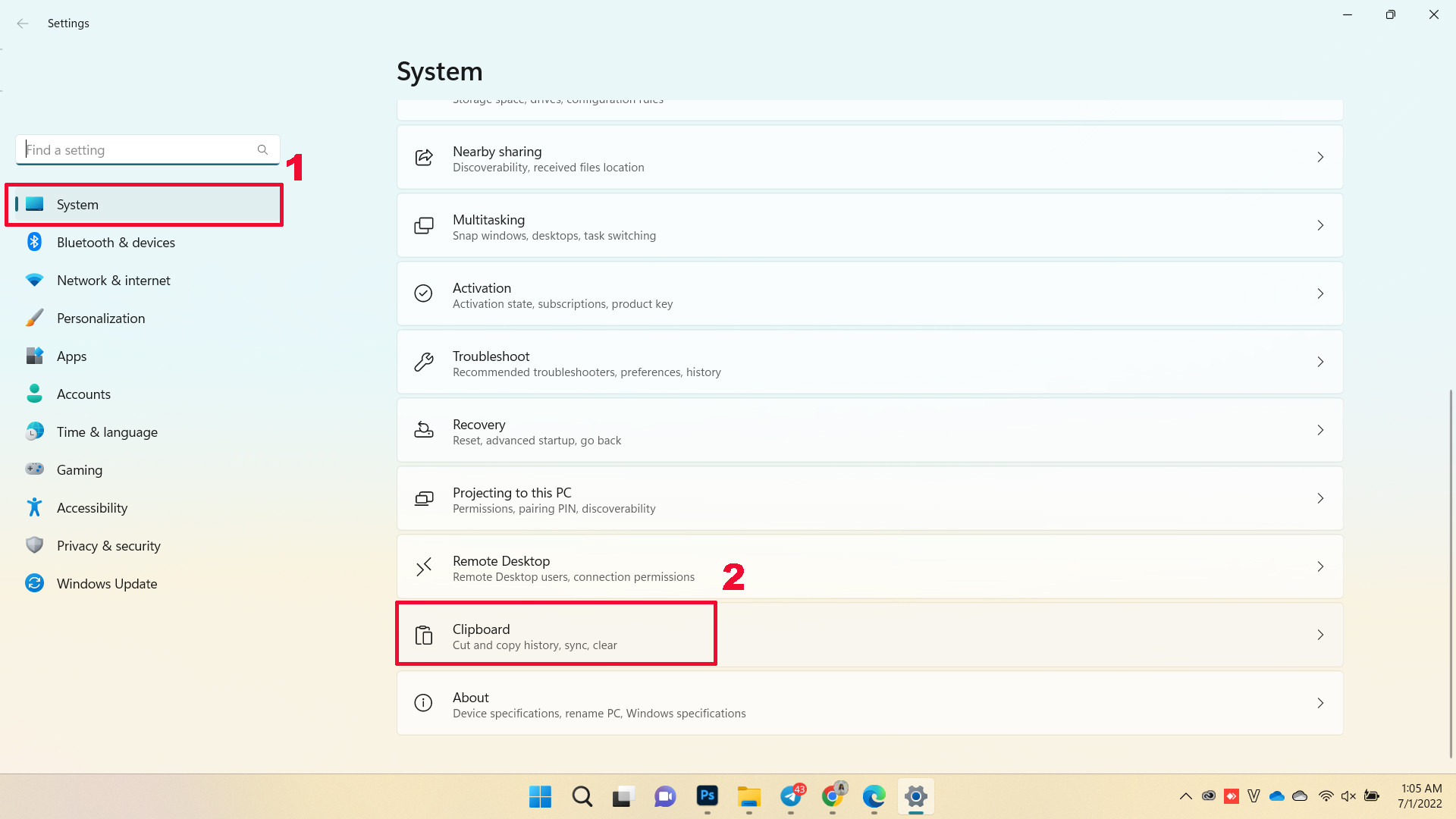The height and width of the screenshot is (819, 1456).
Task: Click the OneDrive cloud tray icon
Action: click(x=1277, y=796)
